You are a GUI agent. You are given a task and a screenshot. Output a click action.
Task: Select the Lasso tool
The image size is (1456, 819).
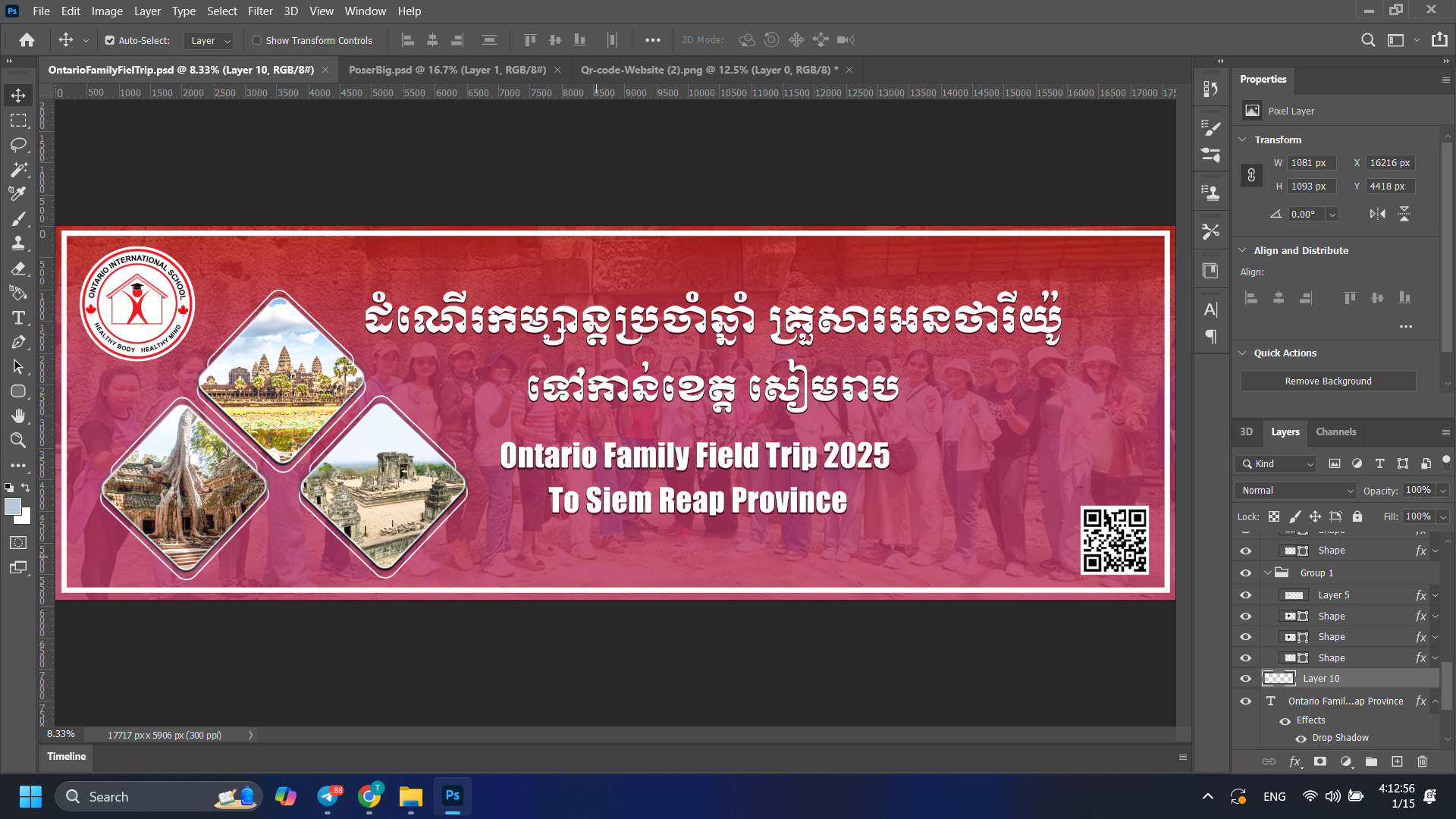coord(18,145)
